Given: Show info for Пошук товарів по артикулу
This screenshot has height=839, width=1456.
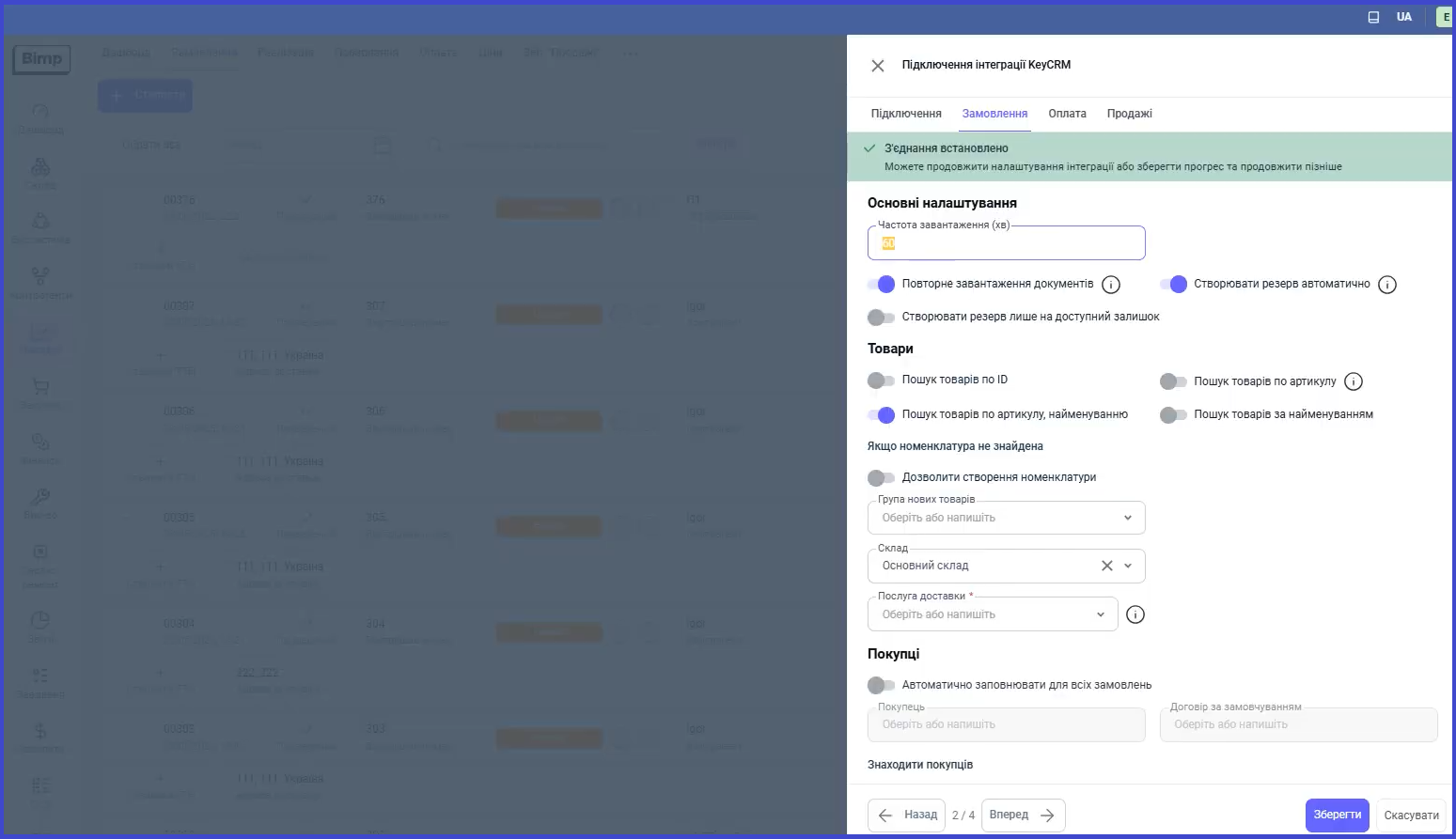Looking at the screenshot, I should click(x=1354, y=381).
